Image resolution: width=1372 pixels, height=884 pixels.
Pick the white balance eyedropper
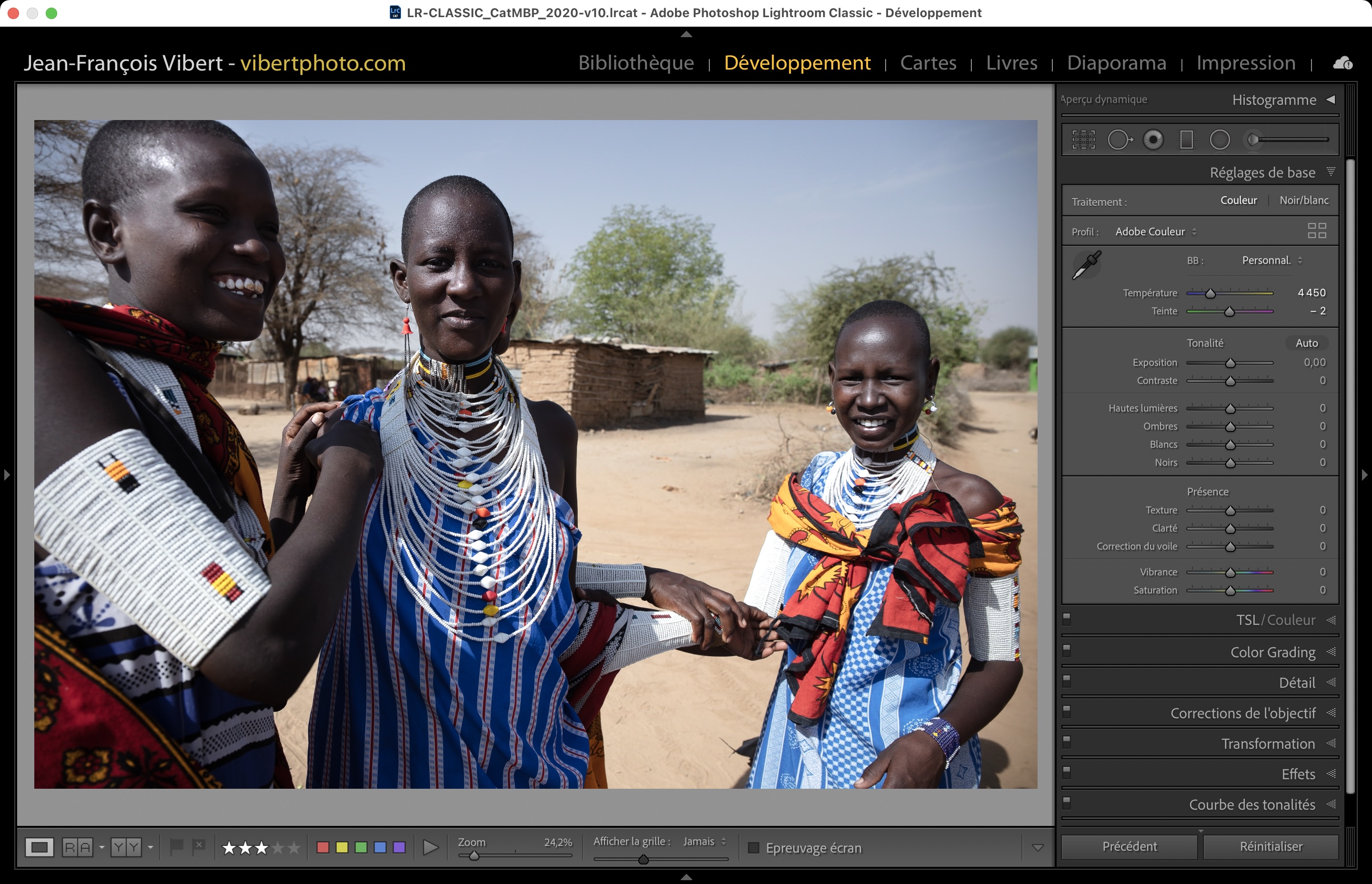click(x=1086, y=265)
